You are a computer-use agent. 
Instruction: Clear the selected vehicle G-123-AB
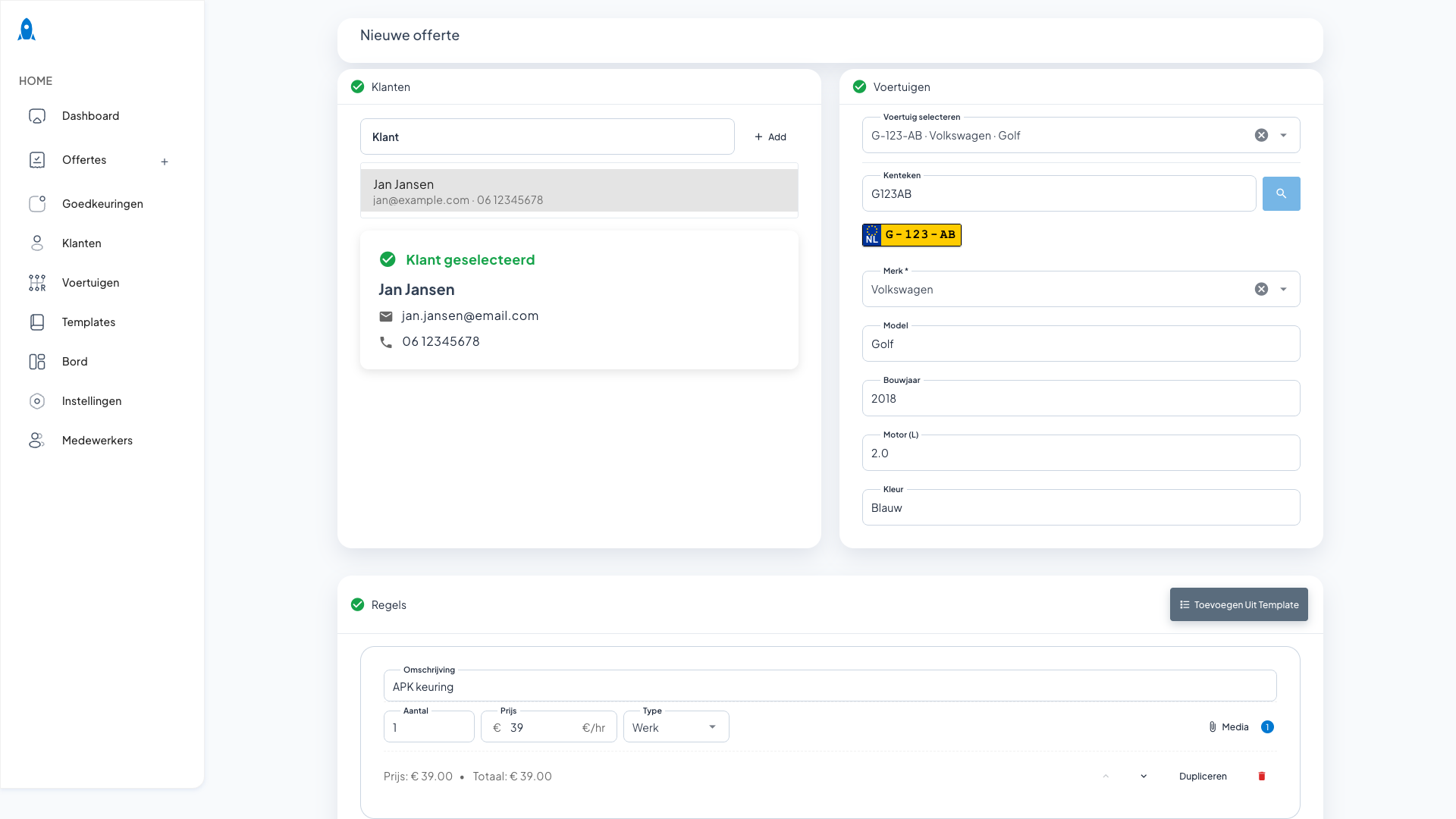coord(1261,135)
